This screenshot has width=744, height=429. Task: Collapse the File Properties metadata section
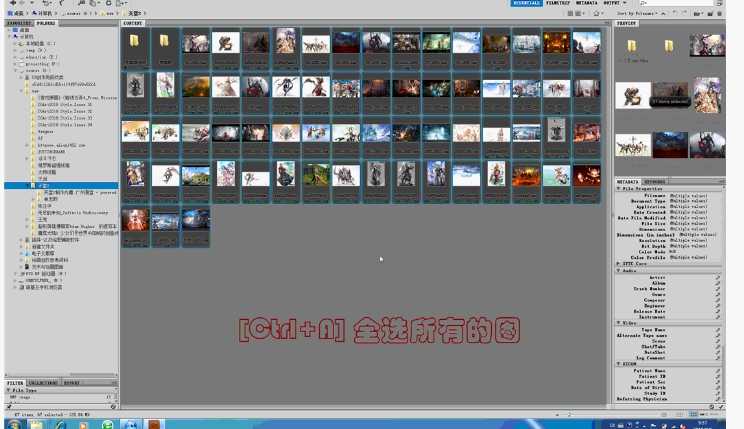[x=619, y=188]
